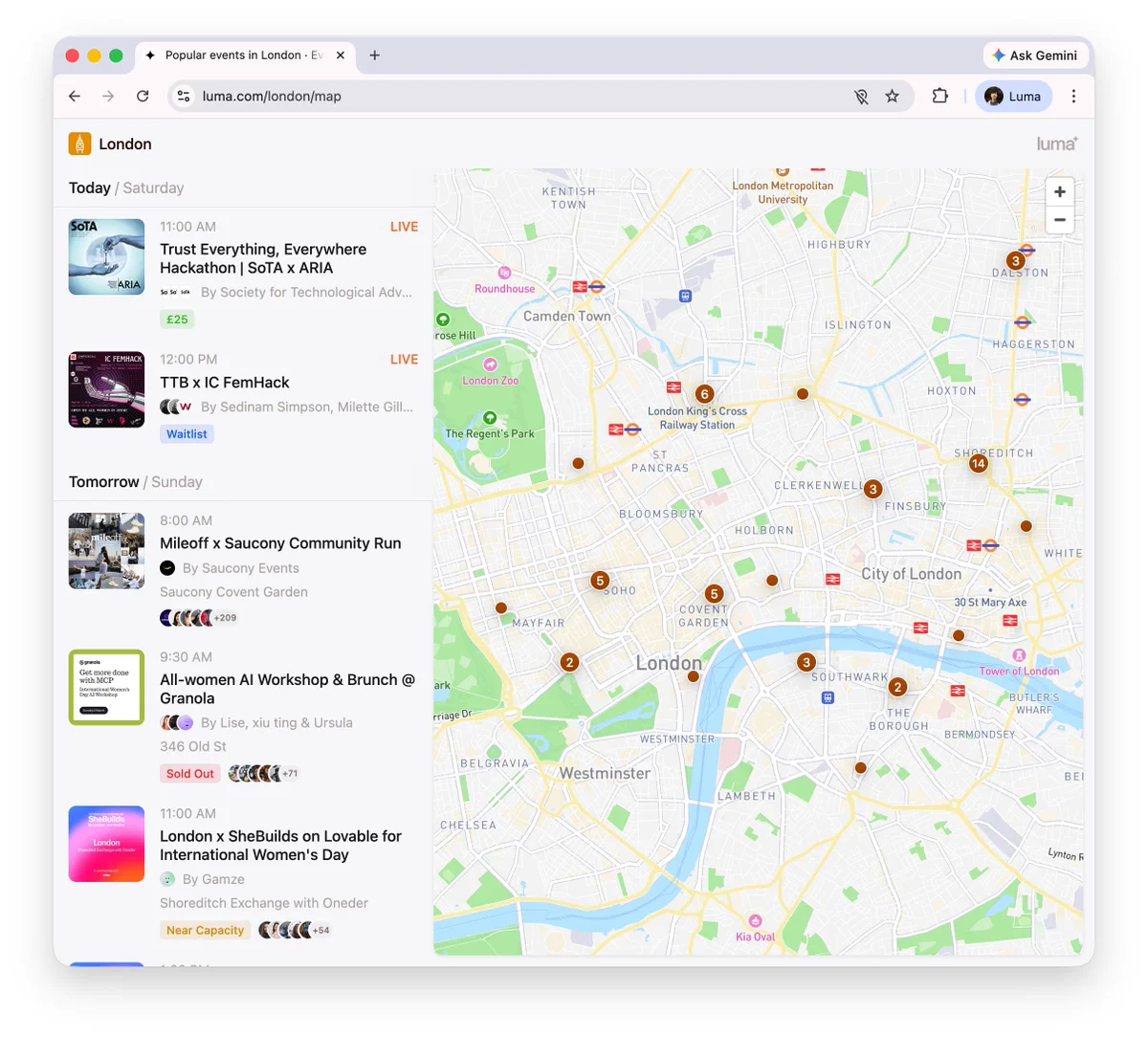The image size is (1148, 1037).
Task: Click the Kia Oval map icon
Action: (755, 921)
